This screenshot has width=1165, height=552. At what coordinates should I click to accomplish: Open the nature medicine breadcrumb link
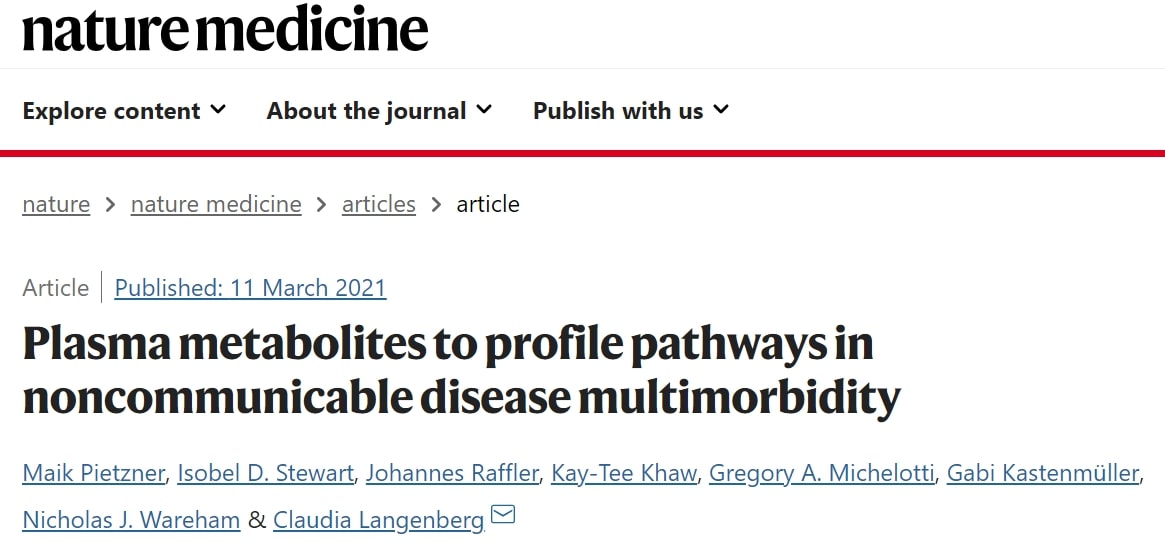pos(216,204)
